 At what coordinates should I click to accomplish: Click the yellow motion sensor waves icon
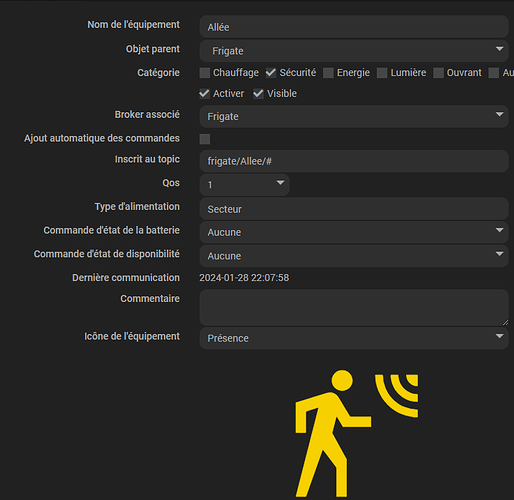(x=396, y=396)
